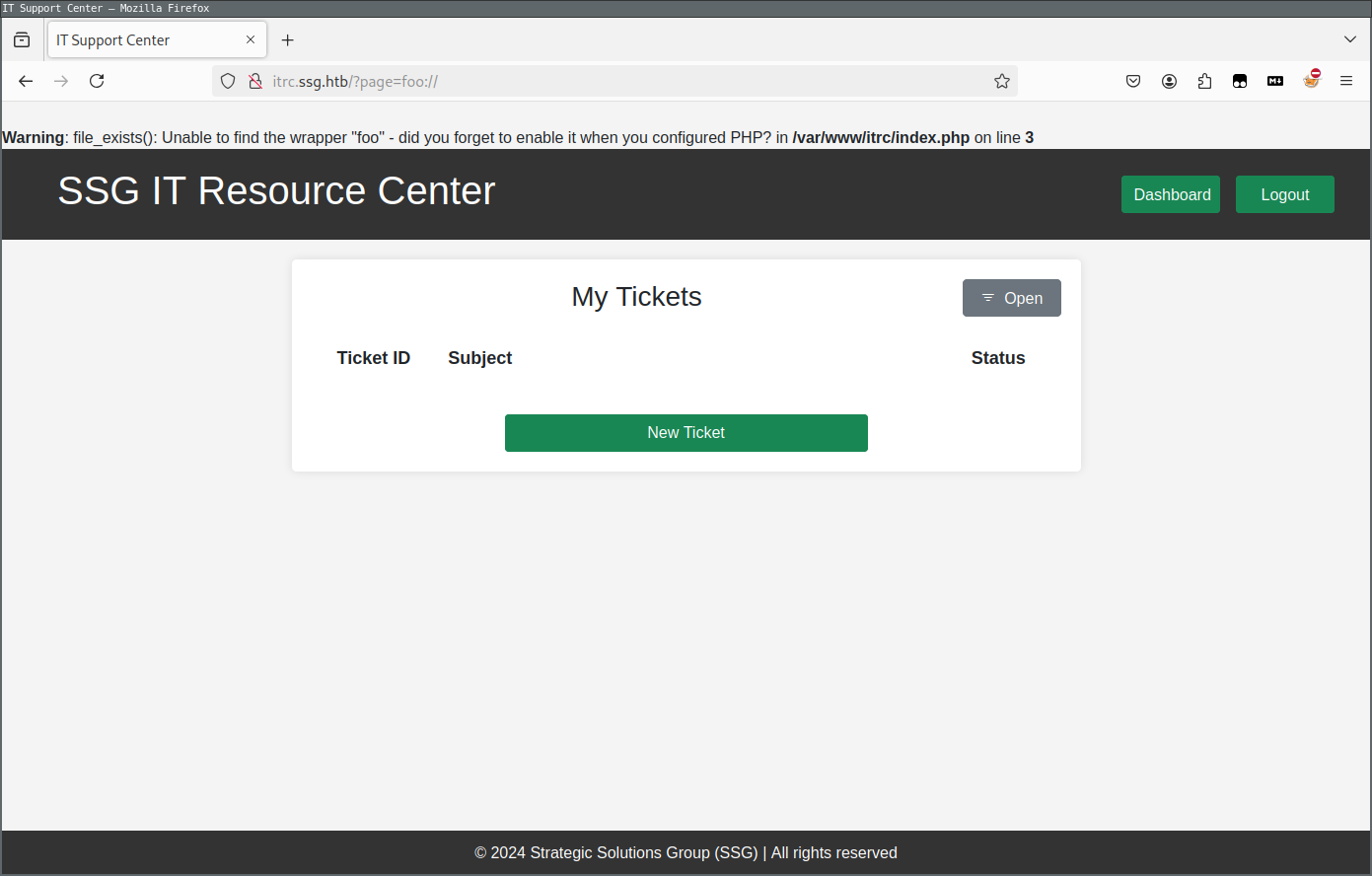Open the tracking protection shield
The width and height of the screenshot is (1372, 876).
coord(228,81)
